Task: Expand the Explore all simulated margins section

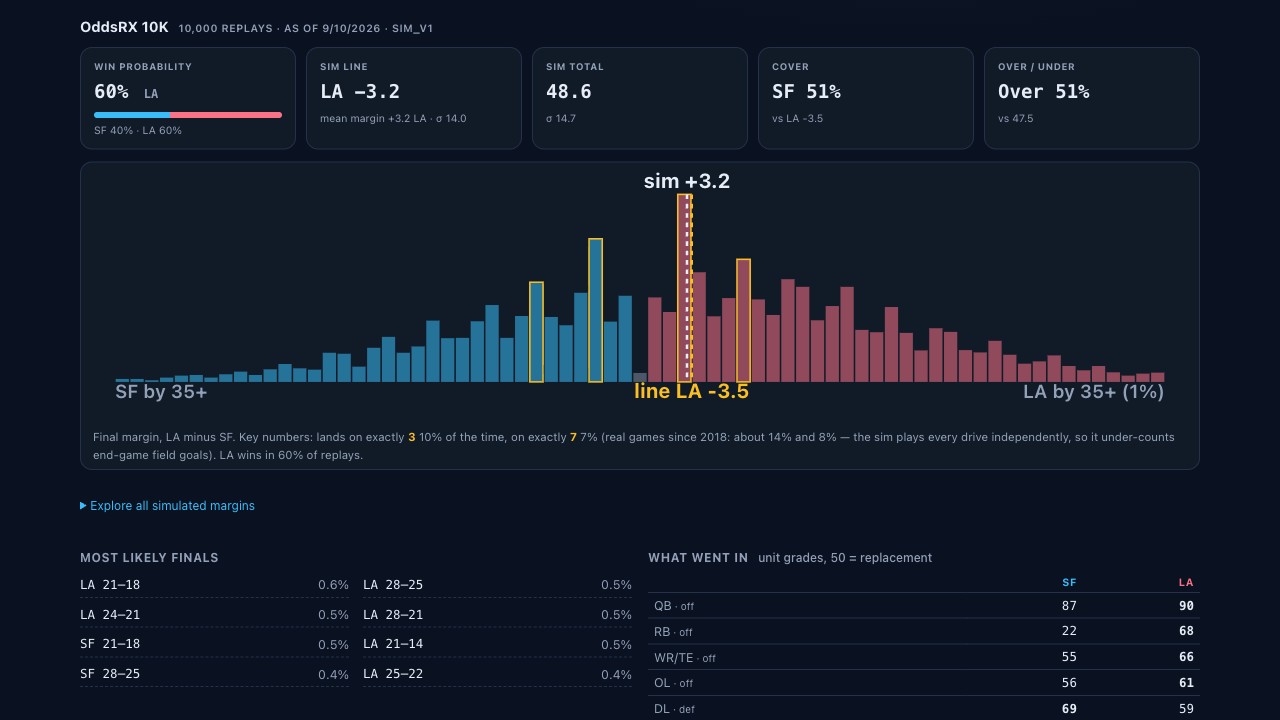Action: pos(168,506)
